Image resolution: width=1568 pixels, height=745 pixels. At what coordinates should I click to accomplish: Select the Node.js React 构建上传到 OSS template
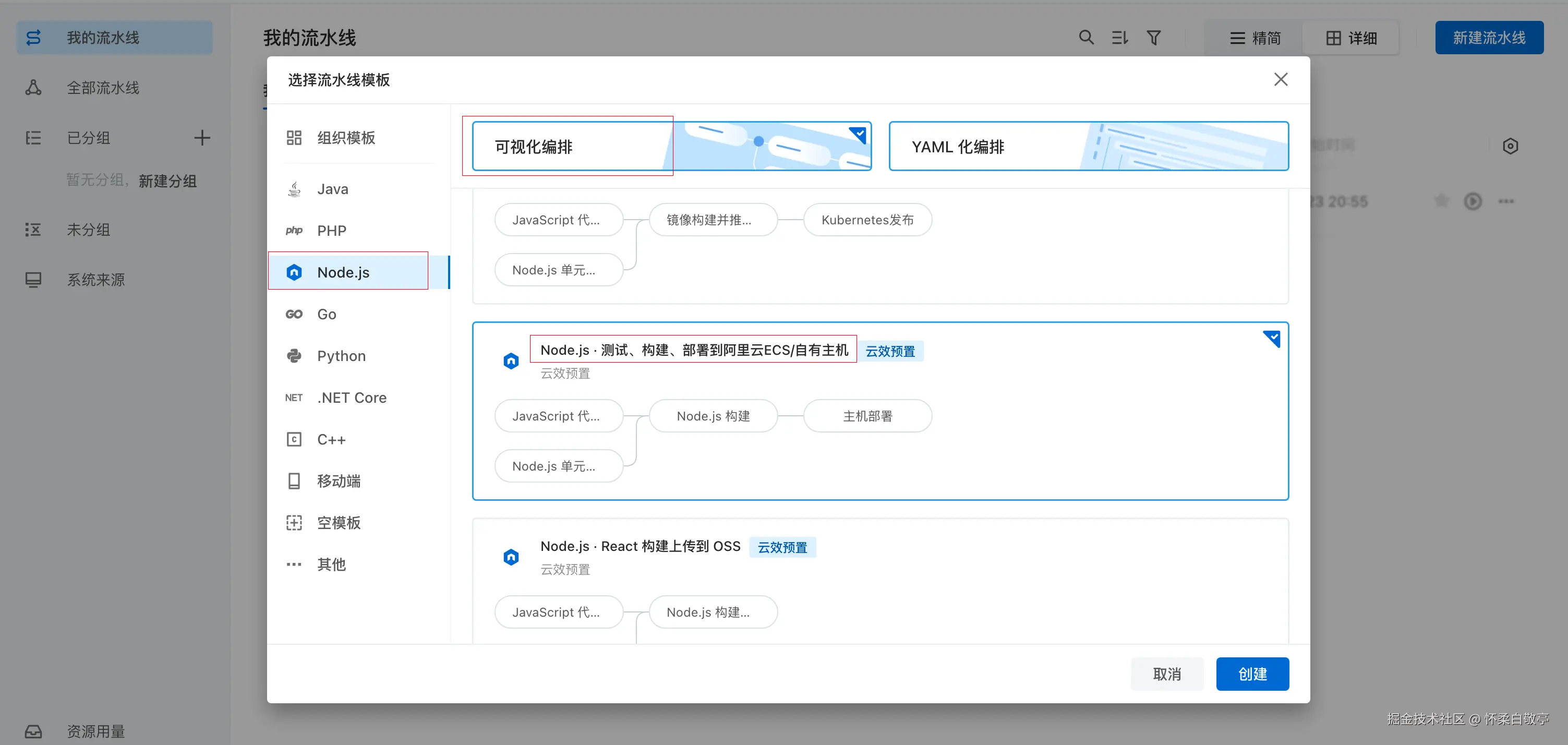880,581
